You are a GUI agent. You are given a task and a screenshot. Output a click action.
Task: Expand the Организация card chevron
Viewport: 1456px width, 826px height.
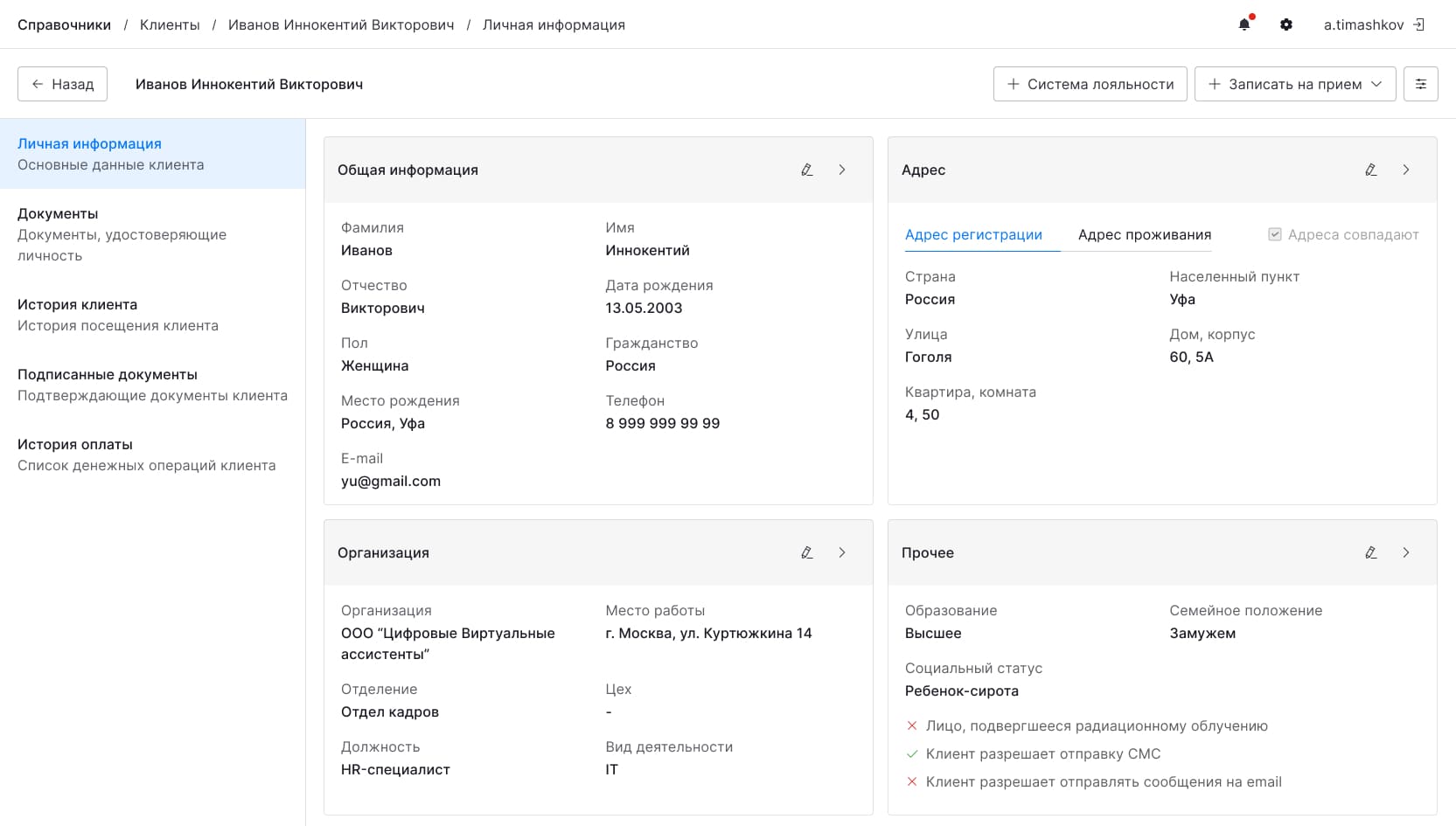(x=842, y=552)
